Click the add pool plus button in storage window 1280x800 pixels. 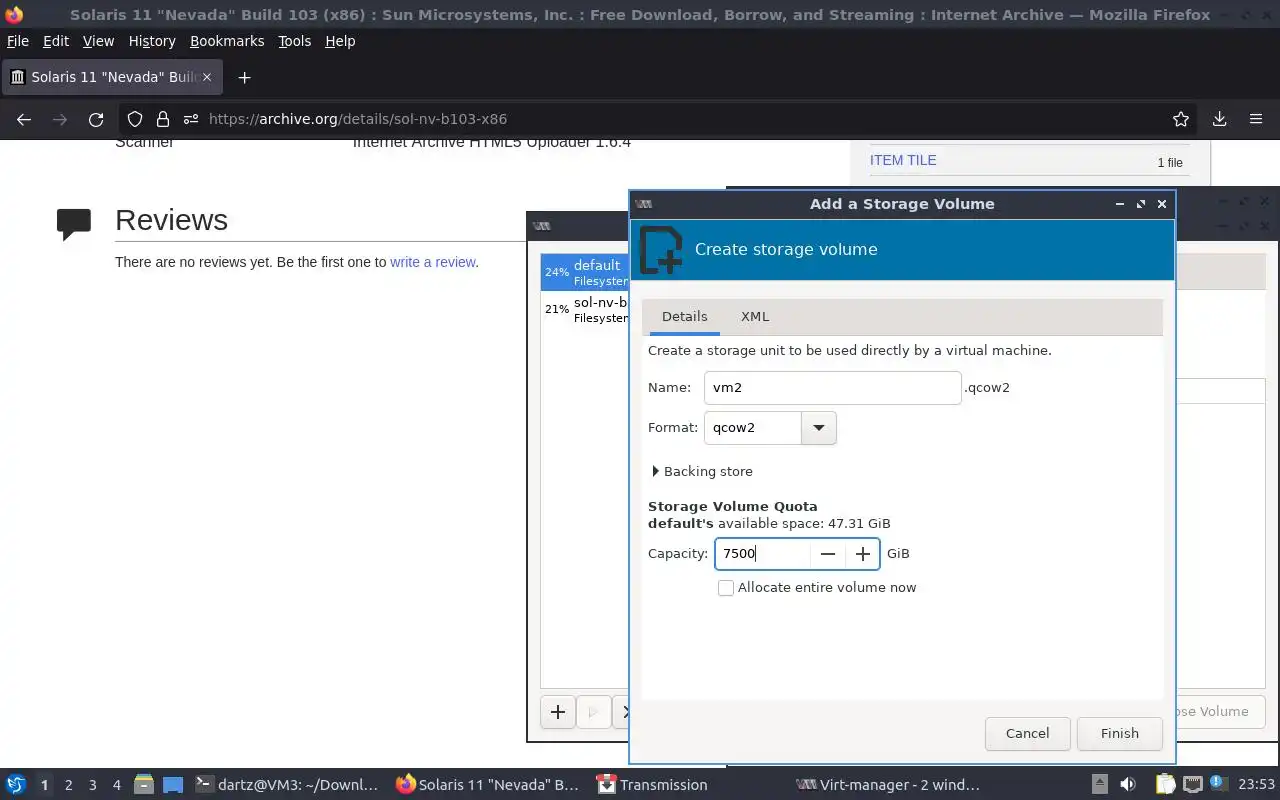click(558, 712)
